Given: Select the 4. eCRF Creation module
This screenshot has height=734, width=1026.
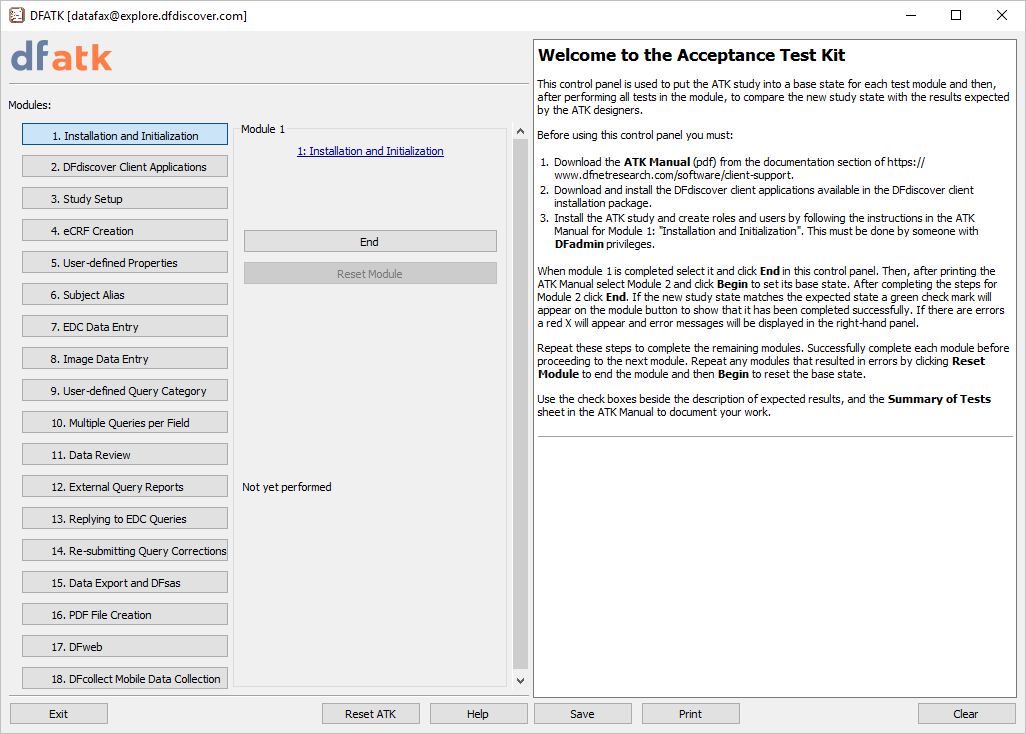Looking at the screenshot, I should point(125,231).
